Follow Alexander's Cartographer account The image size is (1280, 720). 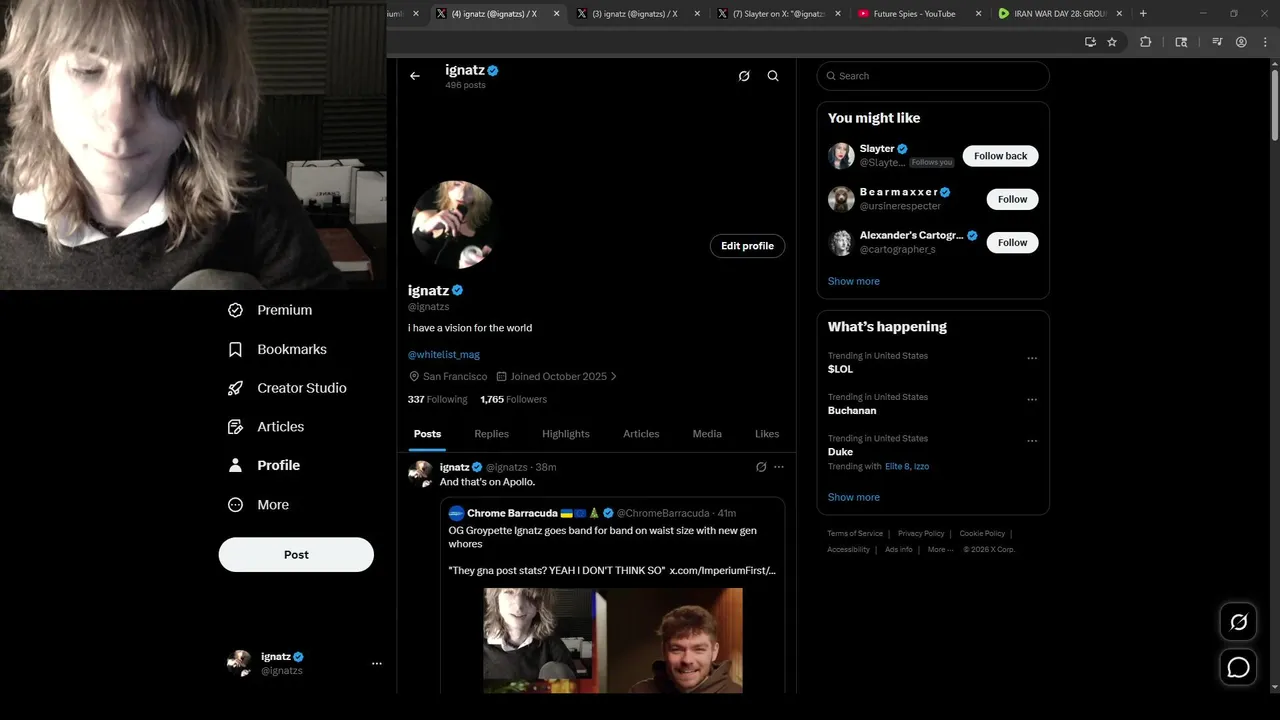coord(1012,242)
